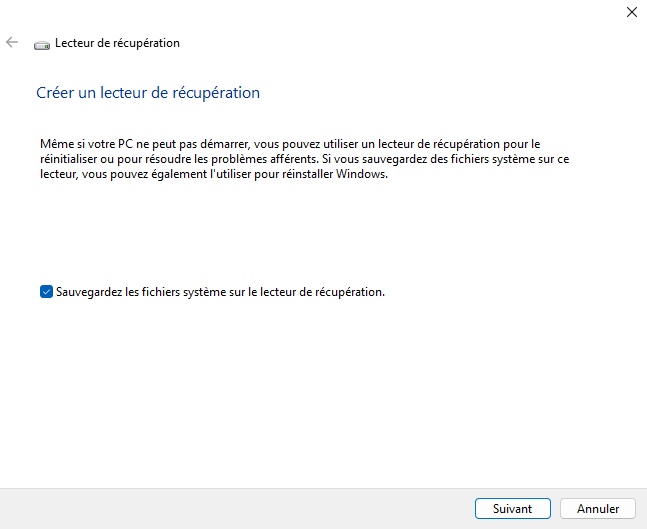Click the empty area left of Suivant button
Screen dimensions: 647x529
coord(250,508)
